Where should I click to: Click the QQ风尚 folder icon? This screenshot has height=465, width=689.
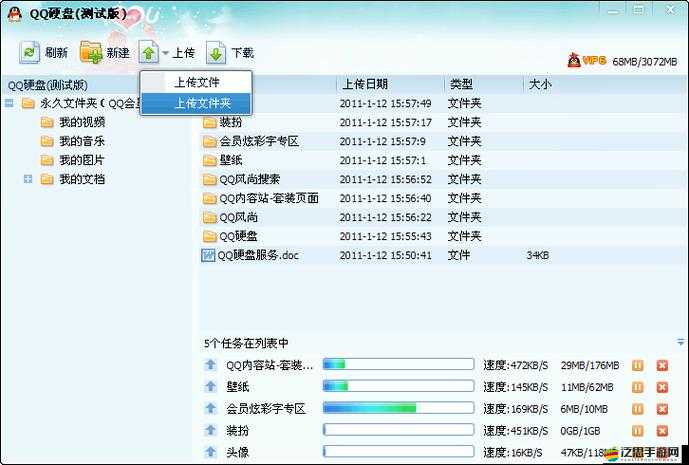click(x=210, y=217)
